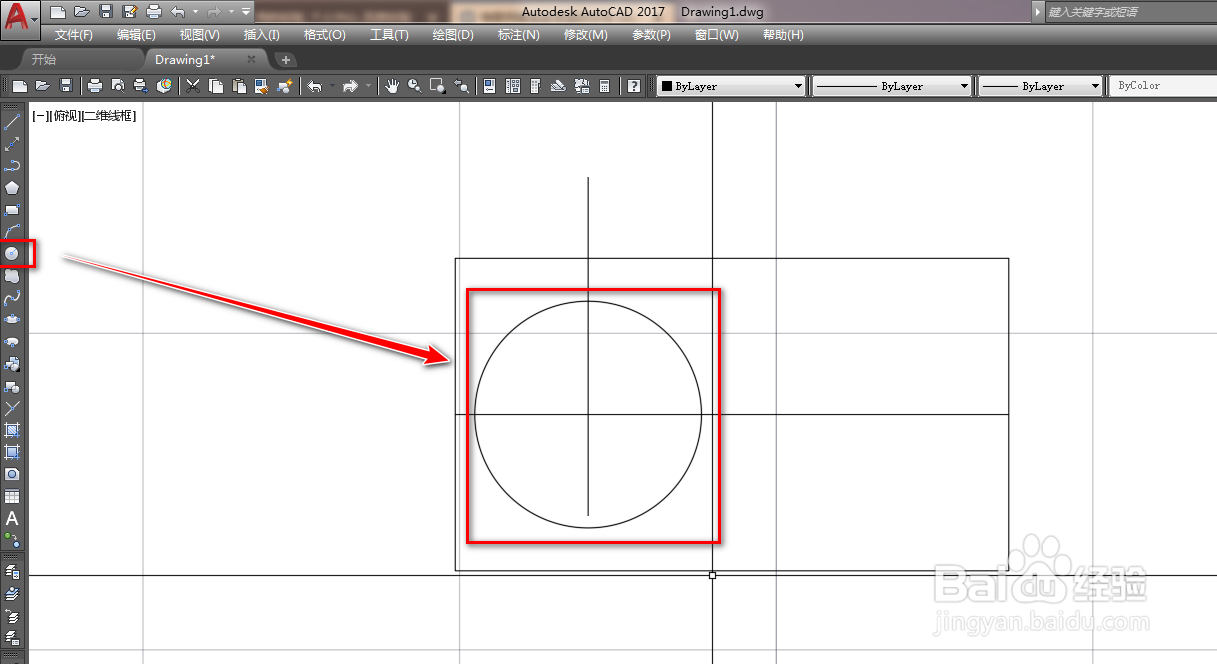
Task: Open the 绘图(D) menu
Action: [x=453, y=34]
